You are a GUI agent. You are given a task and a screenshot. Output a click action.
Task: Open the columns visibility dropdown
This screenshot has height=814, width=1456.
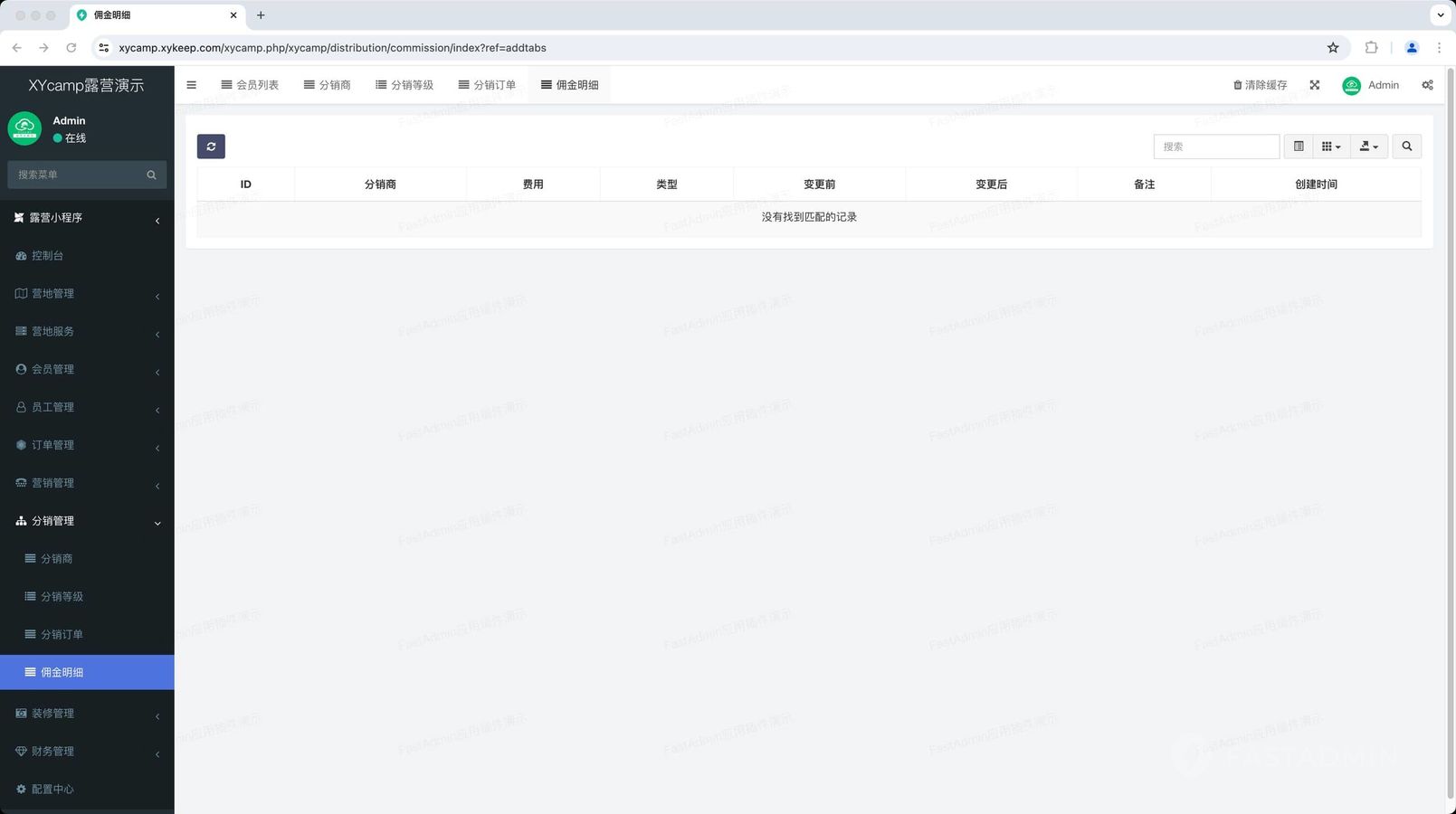click(1330, 147)
